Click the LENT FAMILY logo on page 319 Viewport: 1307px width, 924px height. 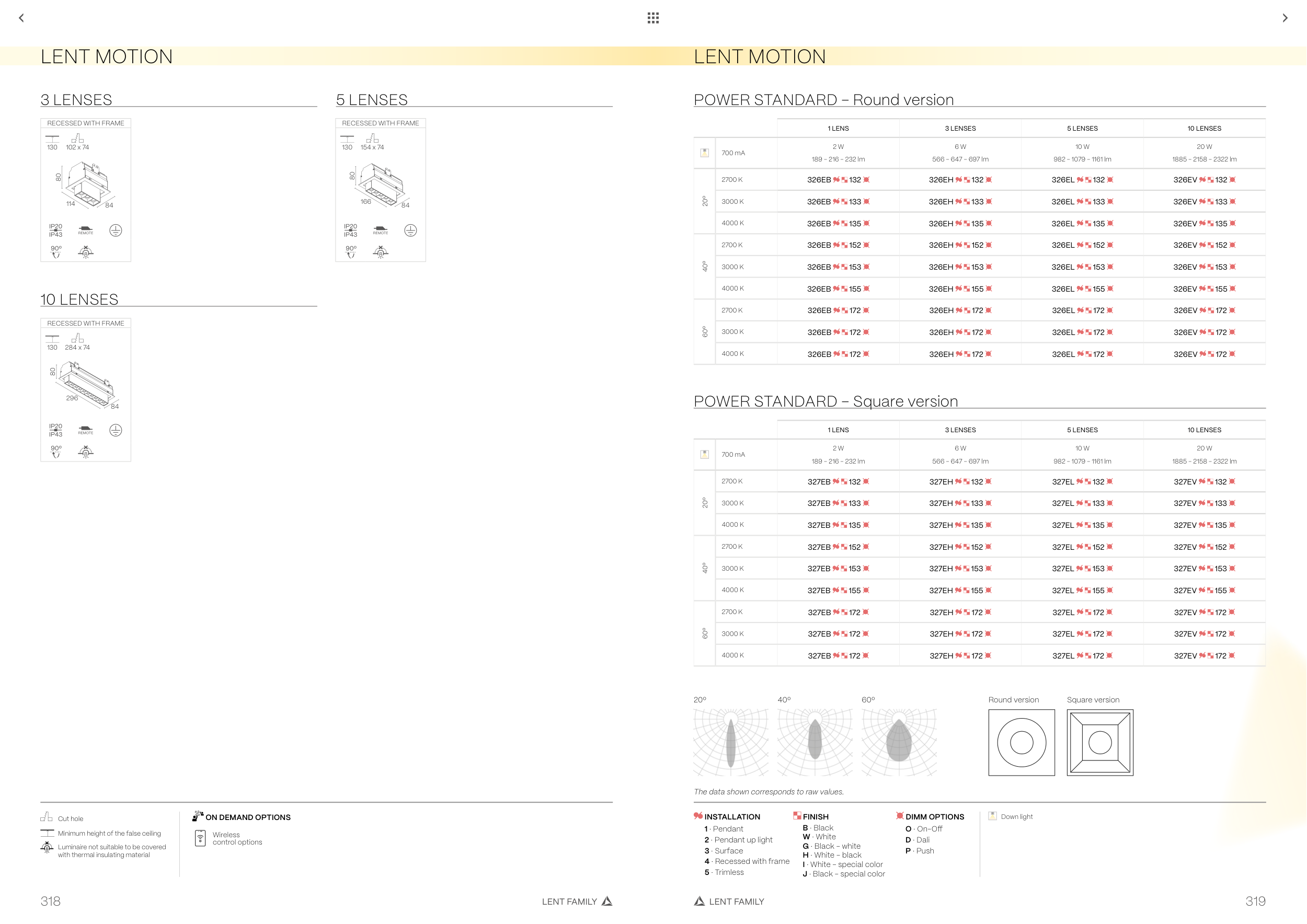[x=699, y=901]
